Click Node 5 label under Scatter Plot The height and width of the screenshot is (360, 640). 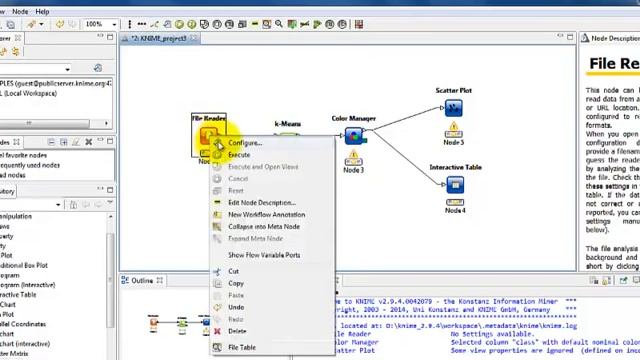tap(453, 142)
